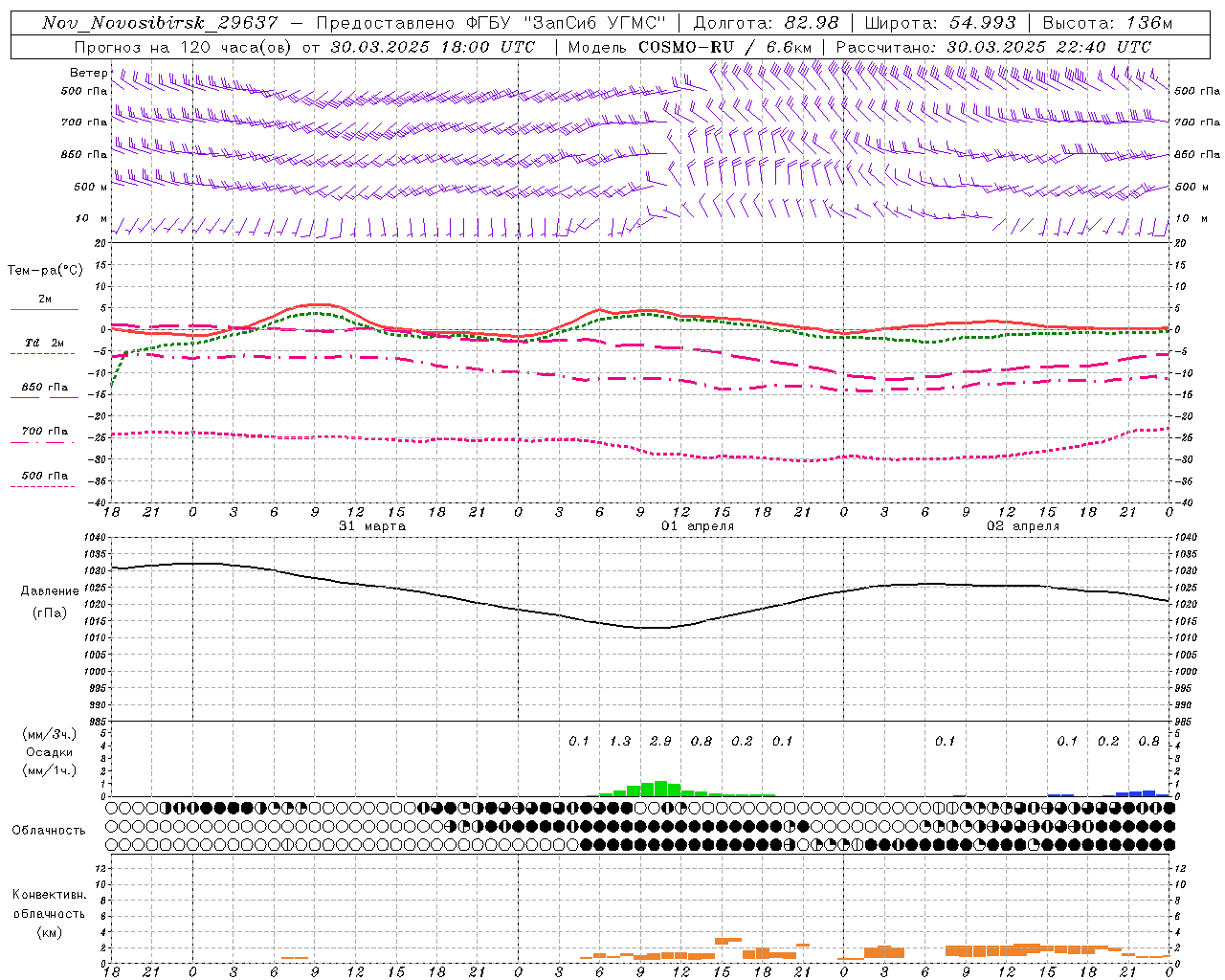Click the tallest green precipitation bar

click(x=660, y=789)
